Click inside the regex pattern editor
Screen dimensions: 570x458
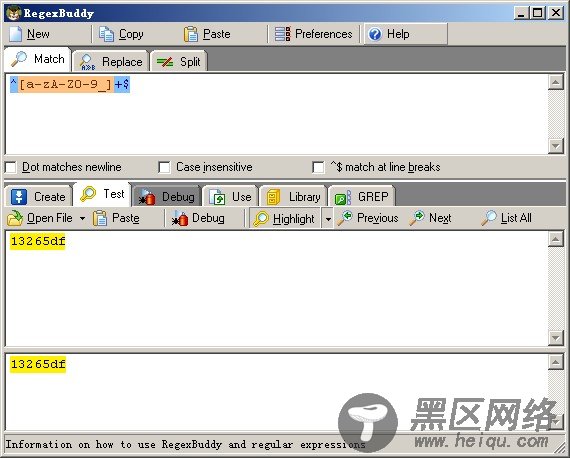(276, 114)
